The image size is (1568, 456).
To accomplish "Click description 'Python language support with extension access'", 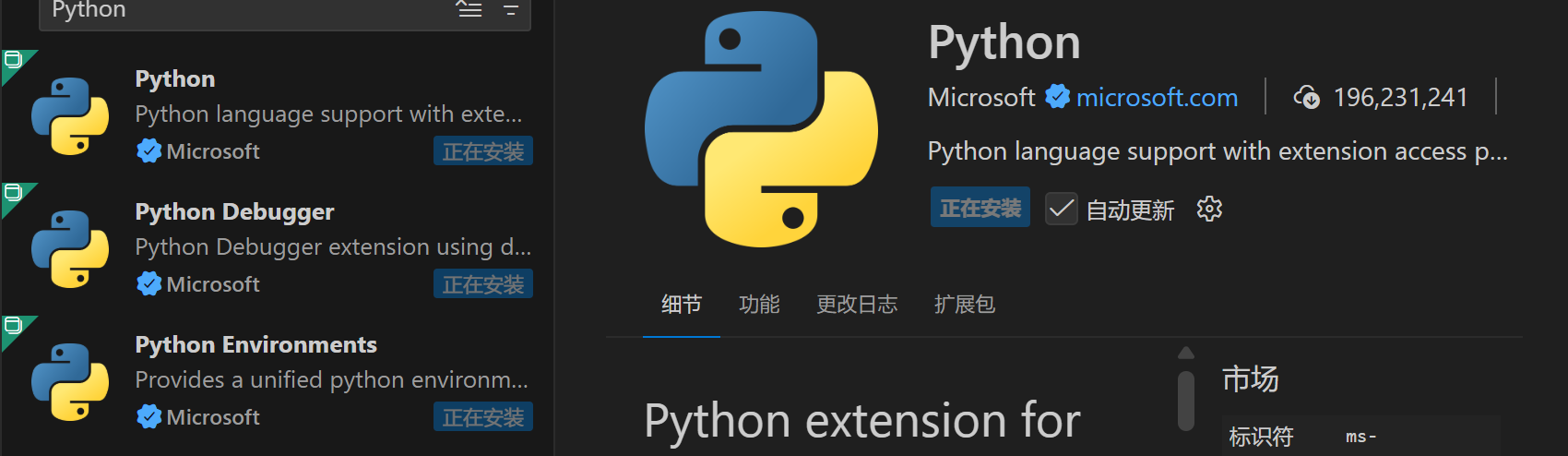I will pyautogui.click(x=1218, y=151).
